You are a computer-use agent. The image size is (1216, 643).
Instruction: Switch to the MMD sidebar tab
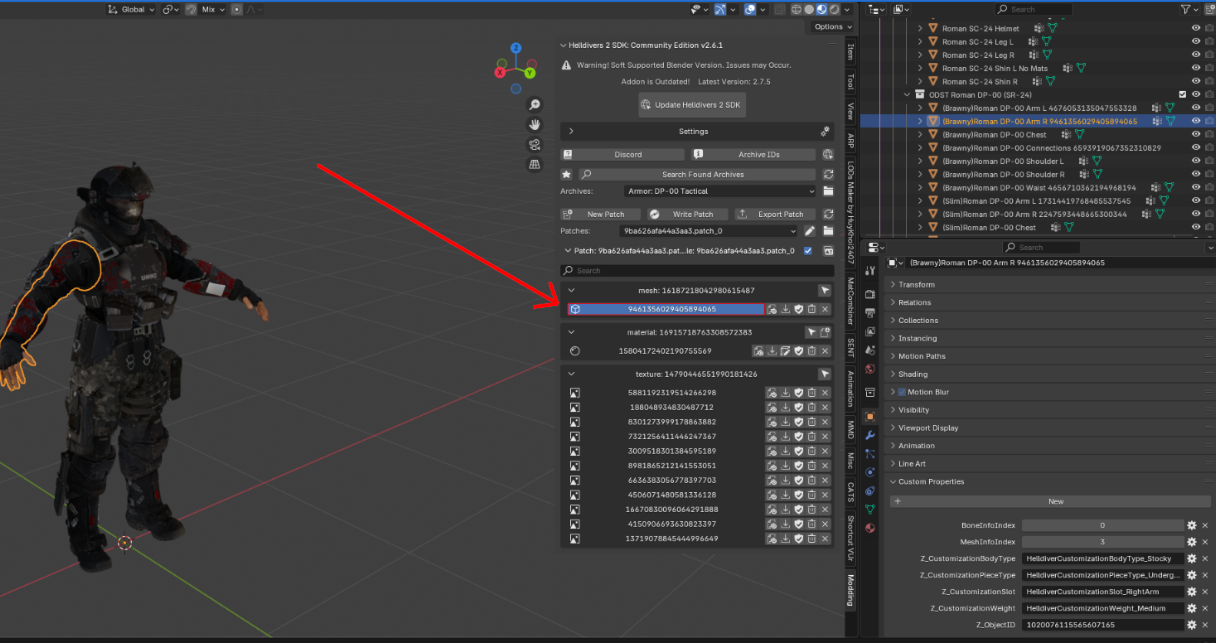click(851, 428)
